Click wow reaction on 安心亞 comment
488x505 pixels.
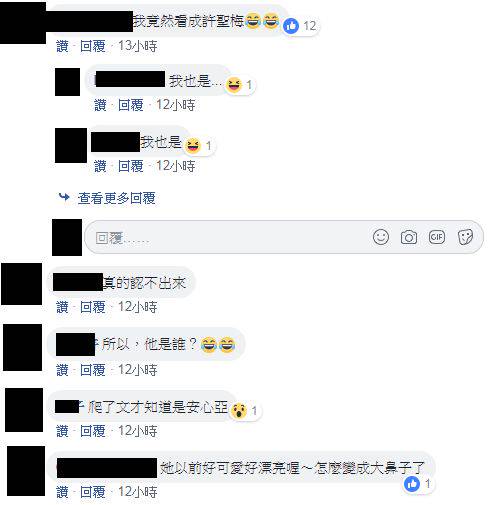click(x=244, y=410)
